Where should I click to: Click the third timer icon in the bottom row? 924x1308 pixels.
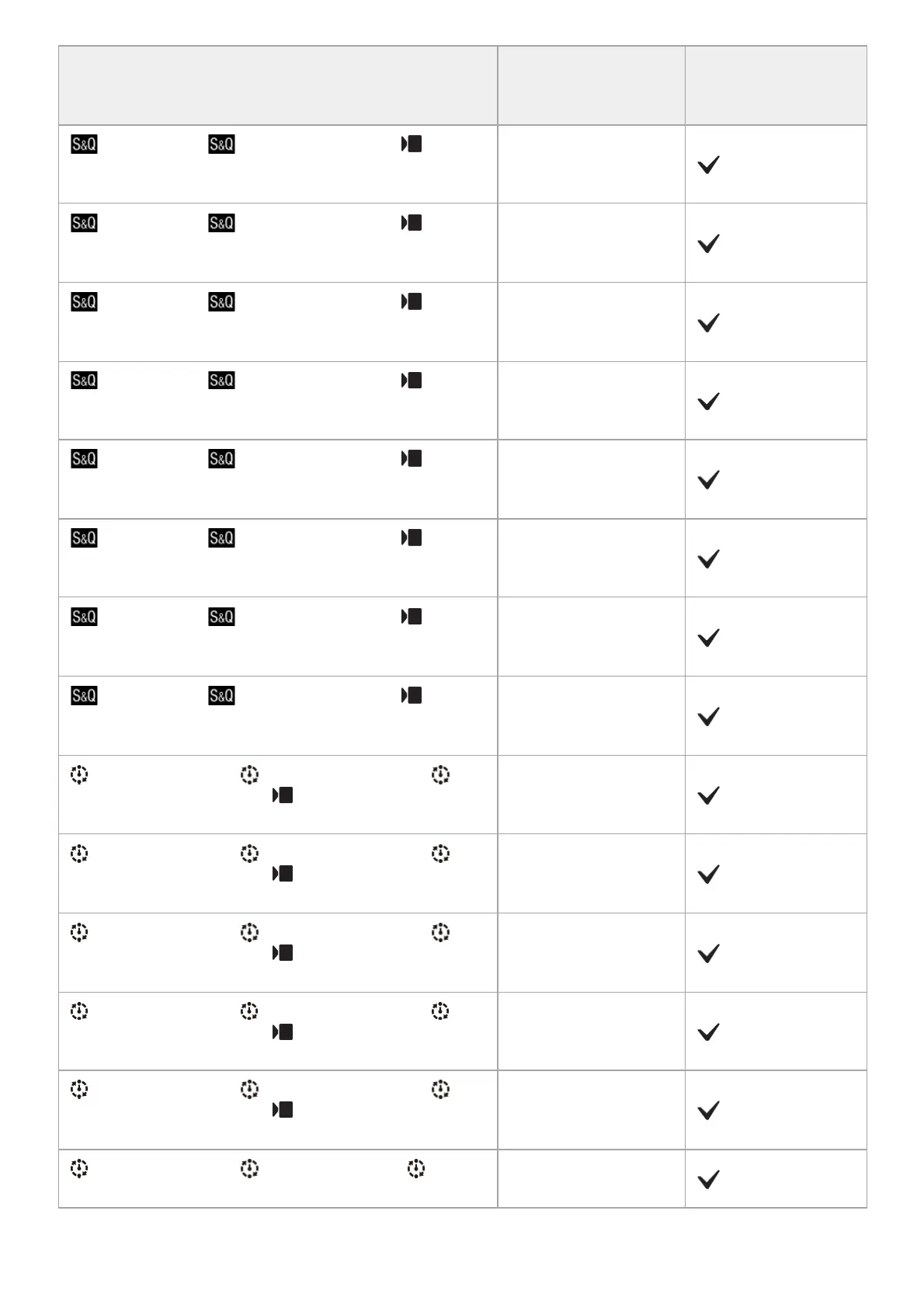pyautogui.click(x=416, y=1168)
